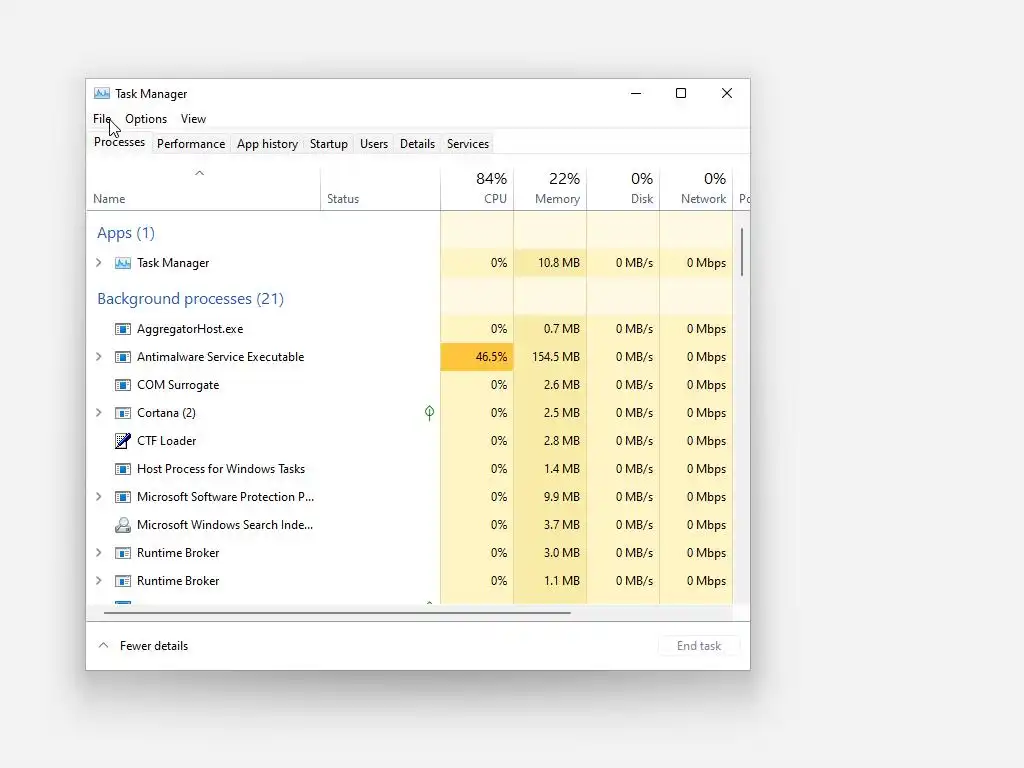Expand the Runtime Broker row using 1.1 MB
The width and height of the screenshot is (1024, 768).
point(99,581)
